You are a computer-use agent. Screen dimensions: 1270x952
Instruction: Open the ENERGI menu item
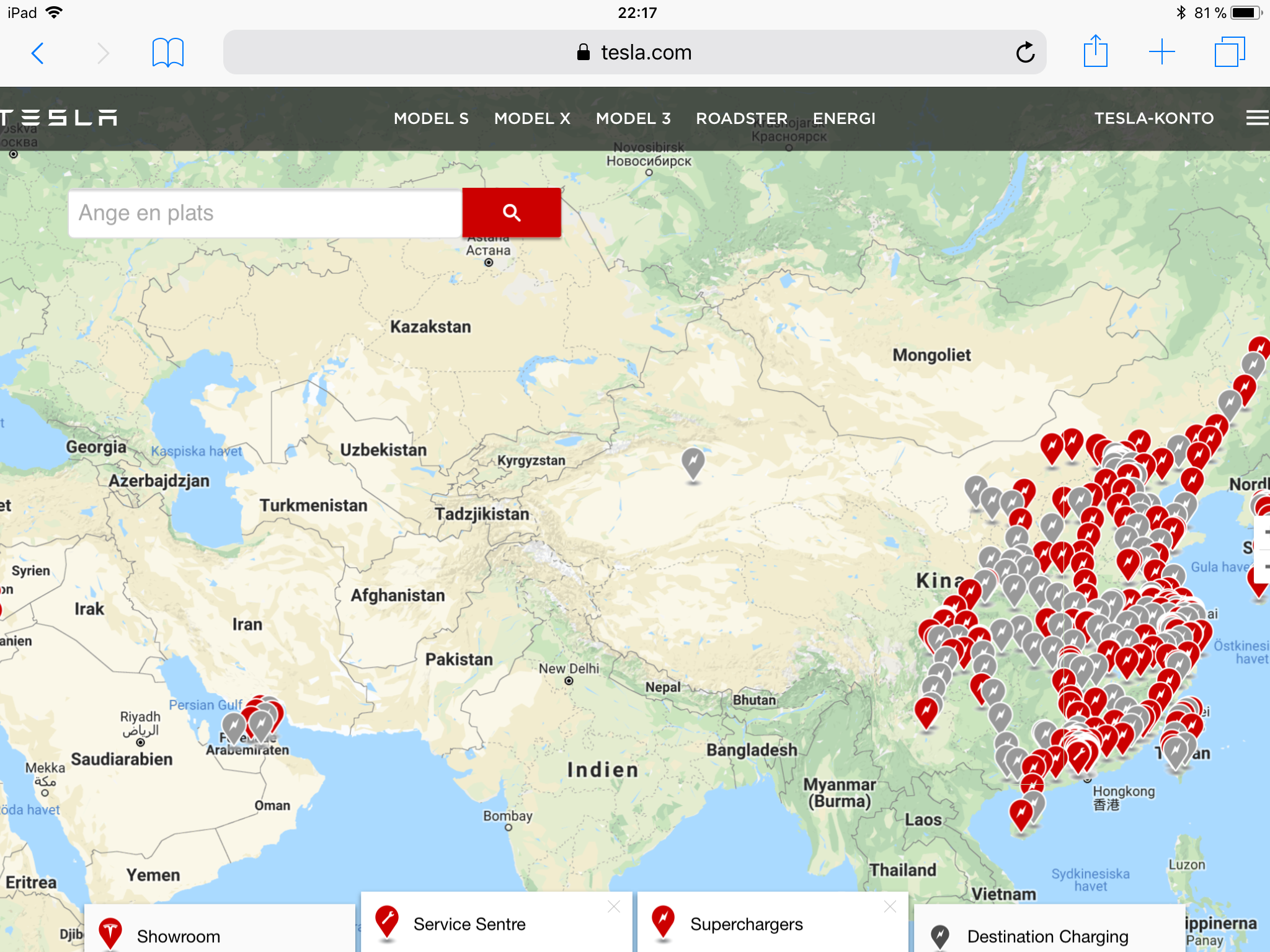(x=844, y=118)
